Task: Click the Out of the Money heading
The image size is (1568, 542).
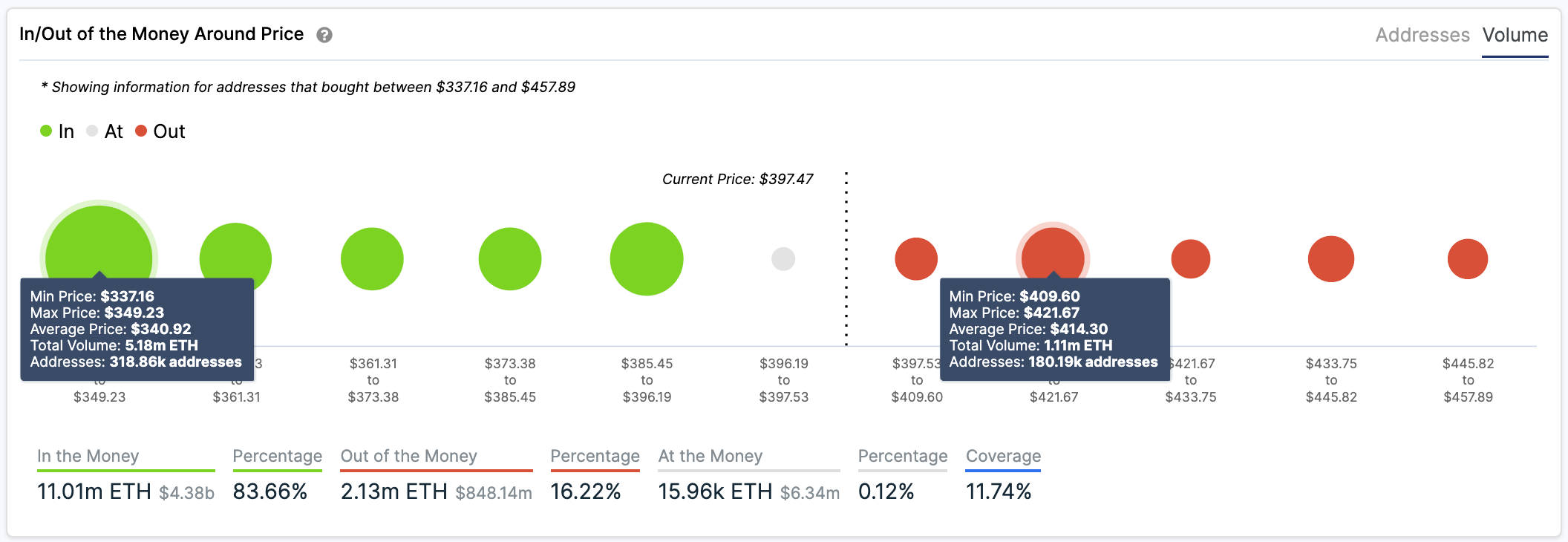Action: tap(409, 456)
